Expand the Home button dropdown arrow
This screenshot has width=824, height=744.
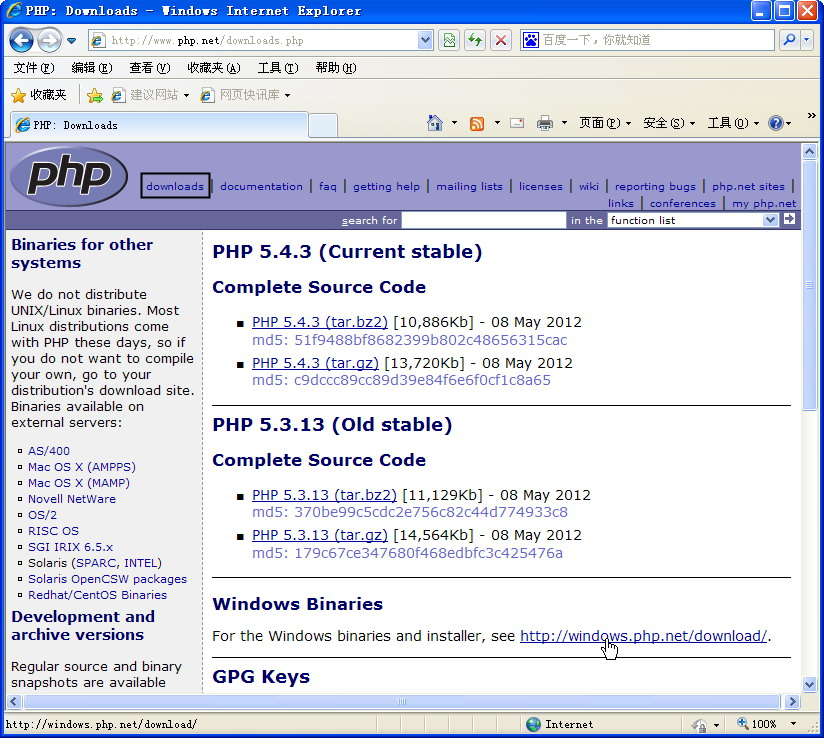tap(455, 123)
